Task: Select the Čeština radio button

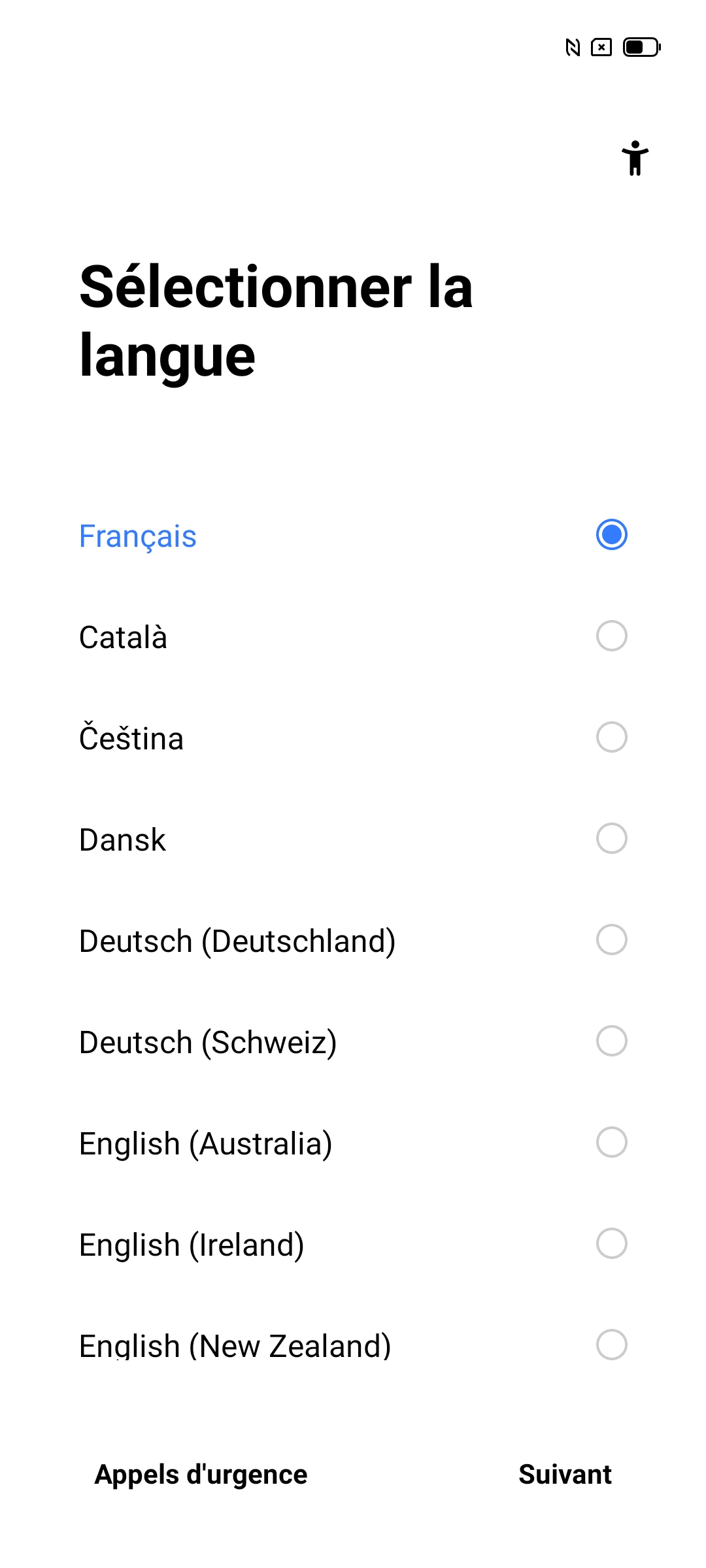Action: point(611,738)
